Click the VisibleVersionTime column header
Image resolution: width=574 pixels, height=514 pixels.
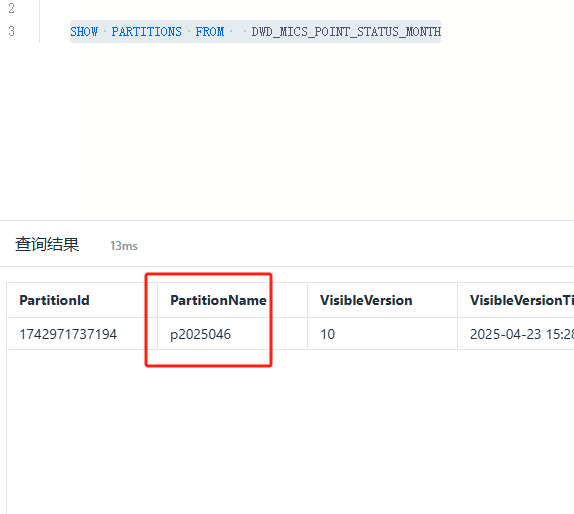(522, 300)
